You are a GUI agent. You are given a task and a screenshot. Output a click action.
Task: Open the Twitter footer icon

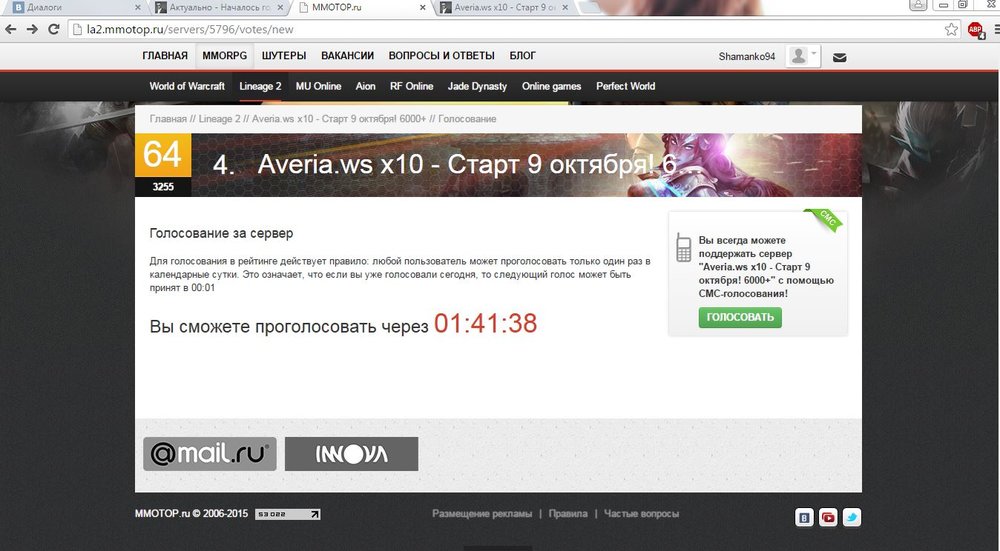click(x=851, y=517)
